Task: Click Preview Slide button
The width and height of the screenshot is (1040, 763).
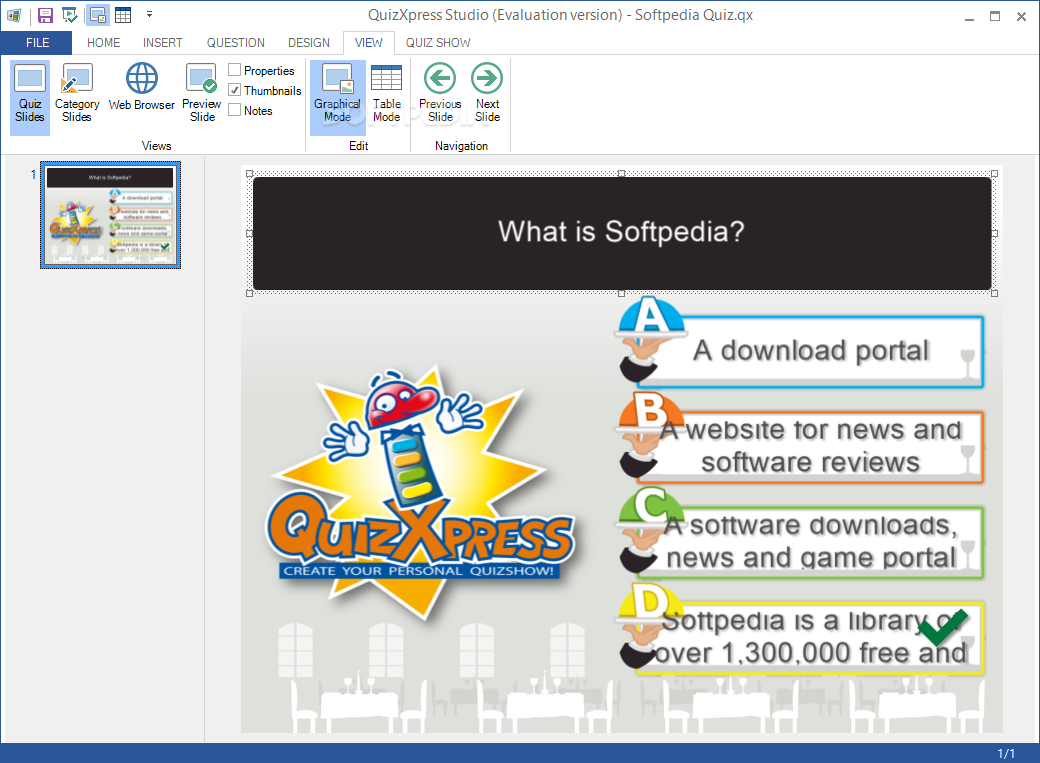Action: coord(202,94)
